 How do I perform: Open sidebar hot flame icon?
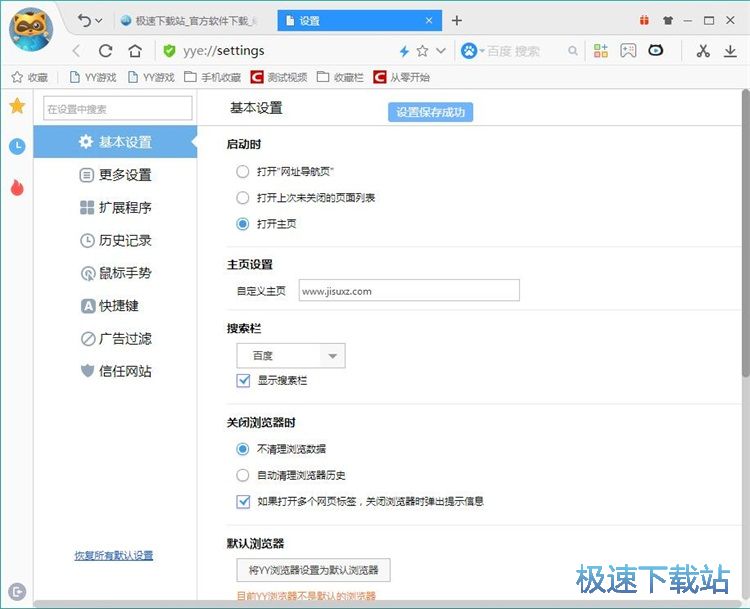[x=17, y=188]
